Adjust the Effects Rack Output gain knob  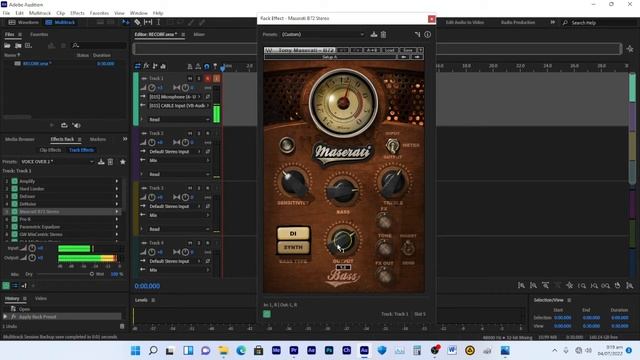[x=32, y=258]
